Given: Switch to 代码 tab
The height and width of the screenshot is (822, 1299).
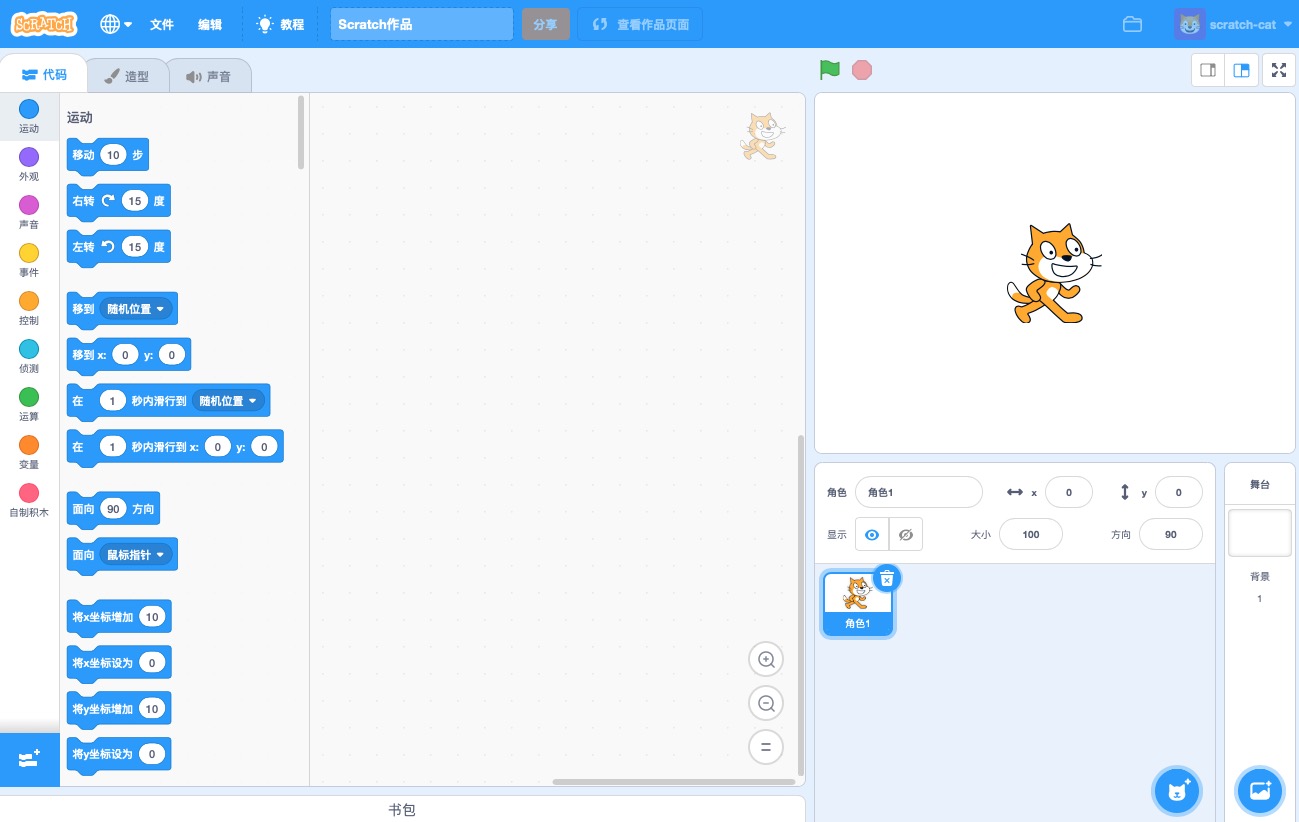Looking at the screenshot, I should point(44,75).
